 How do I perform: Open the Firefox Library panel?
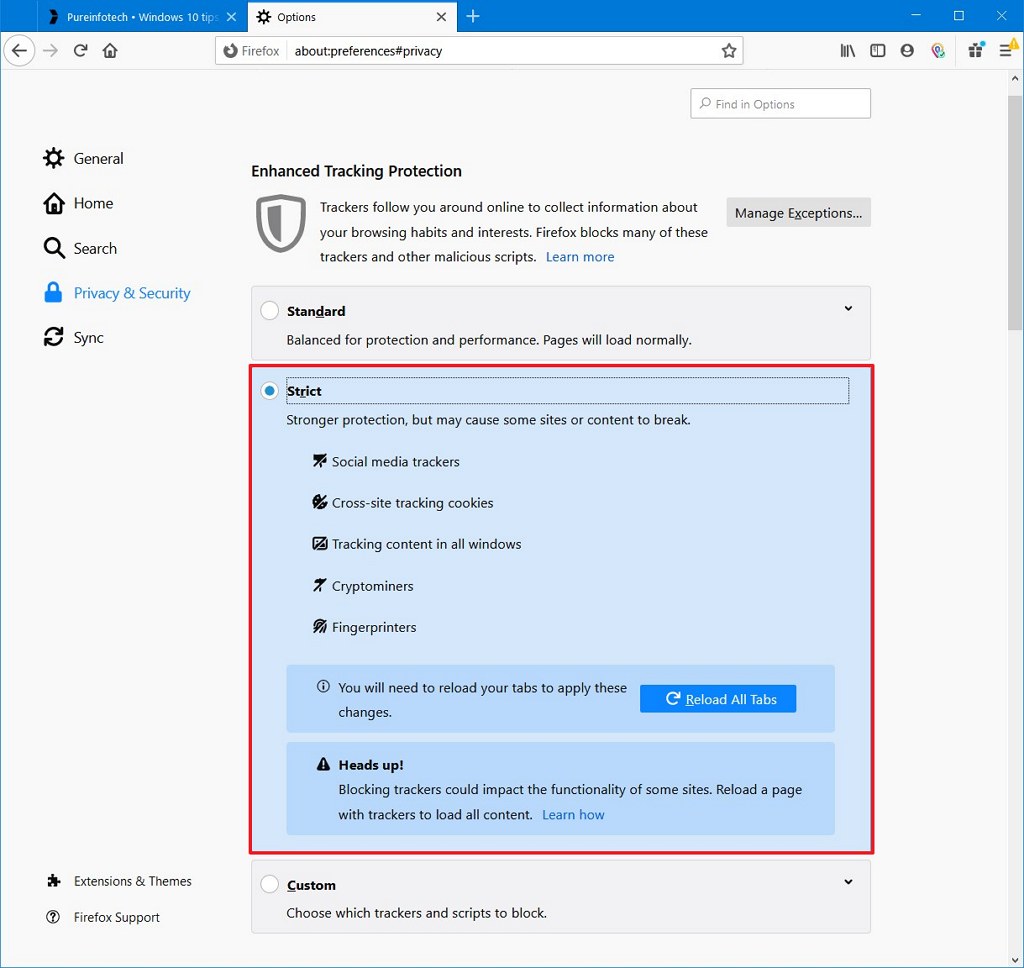847,50
